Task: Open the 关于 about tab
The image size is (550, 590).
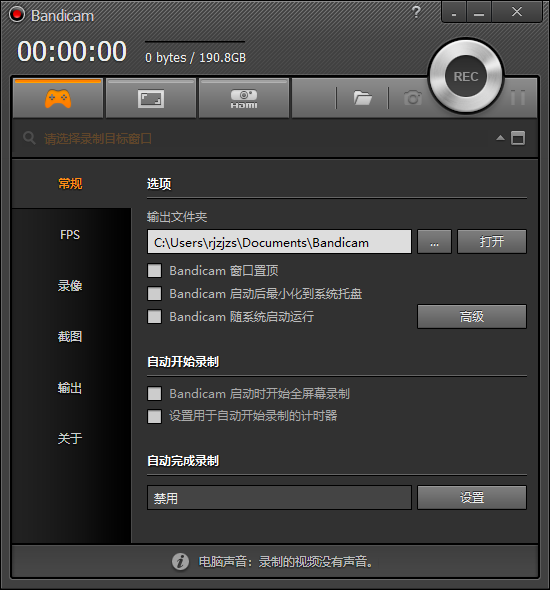Action: pos(70,438)
